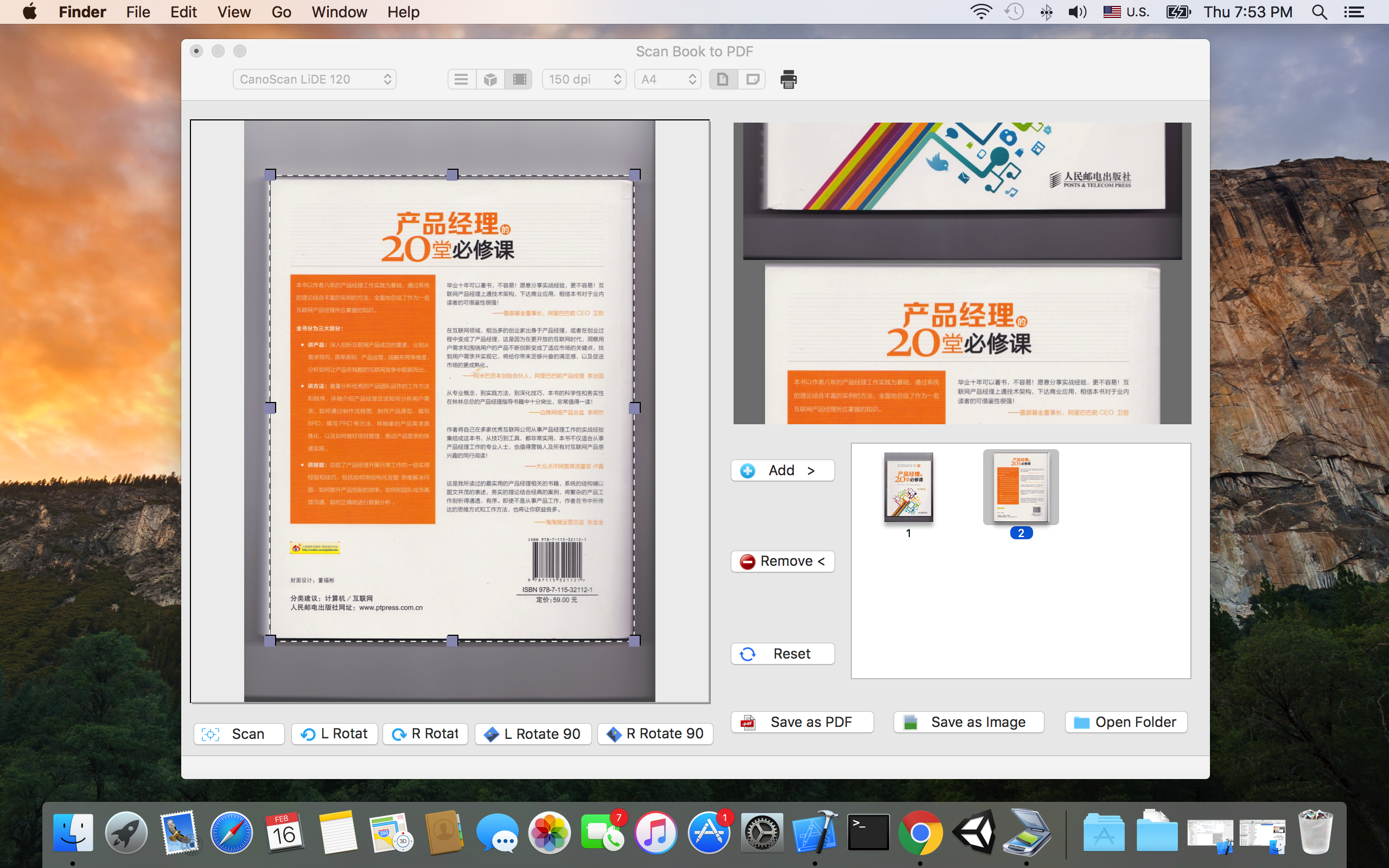Click the L Rotat counterclockwise button

pyautogui.click(x=335, y=733)
